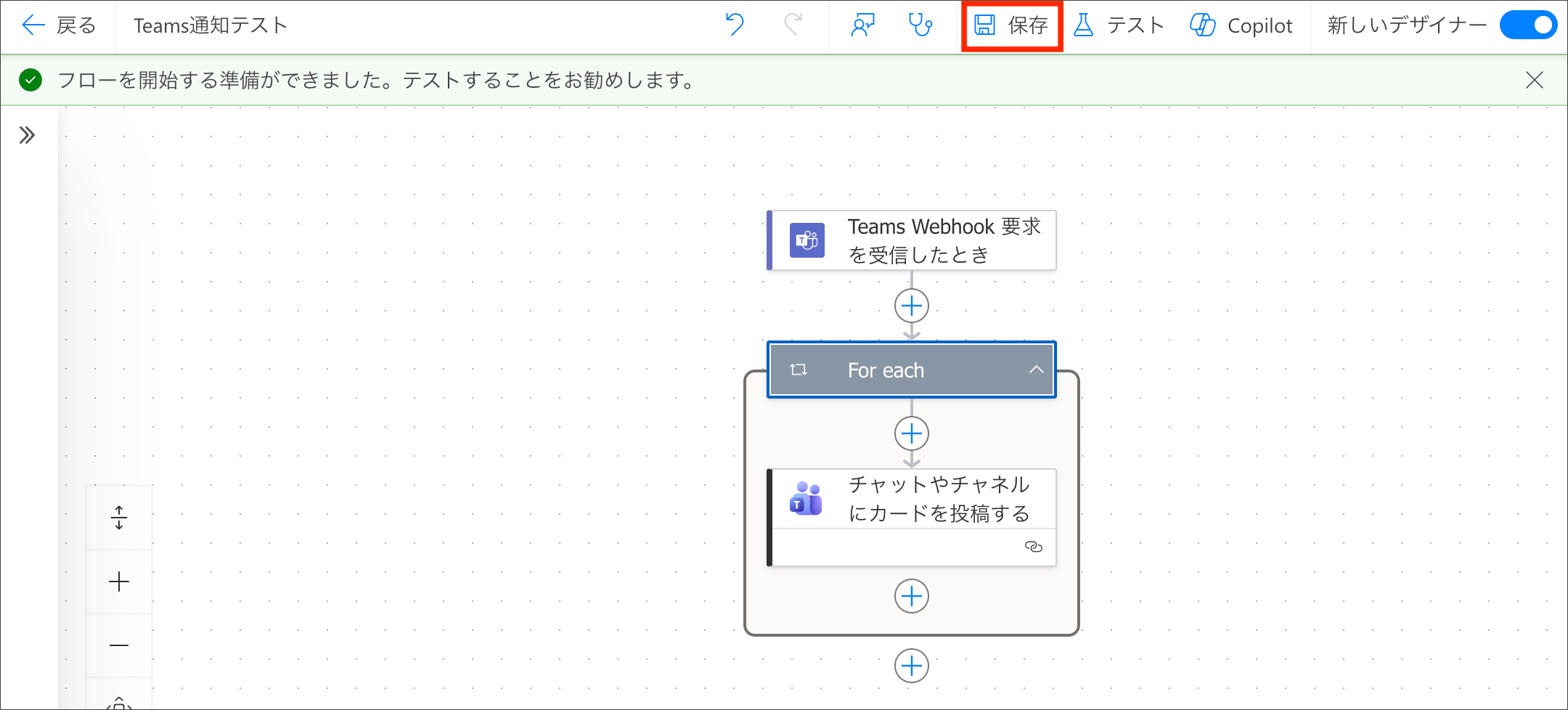The image size is (1568, 710).
Task: Click the テスト test button
Action: (1119, 26)
